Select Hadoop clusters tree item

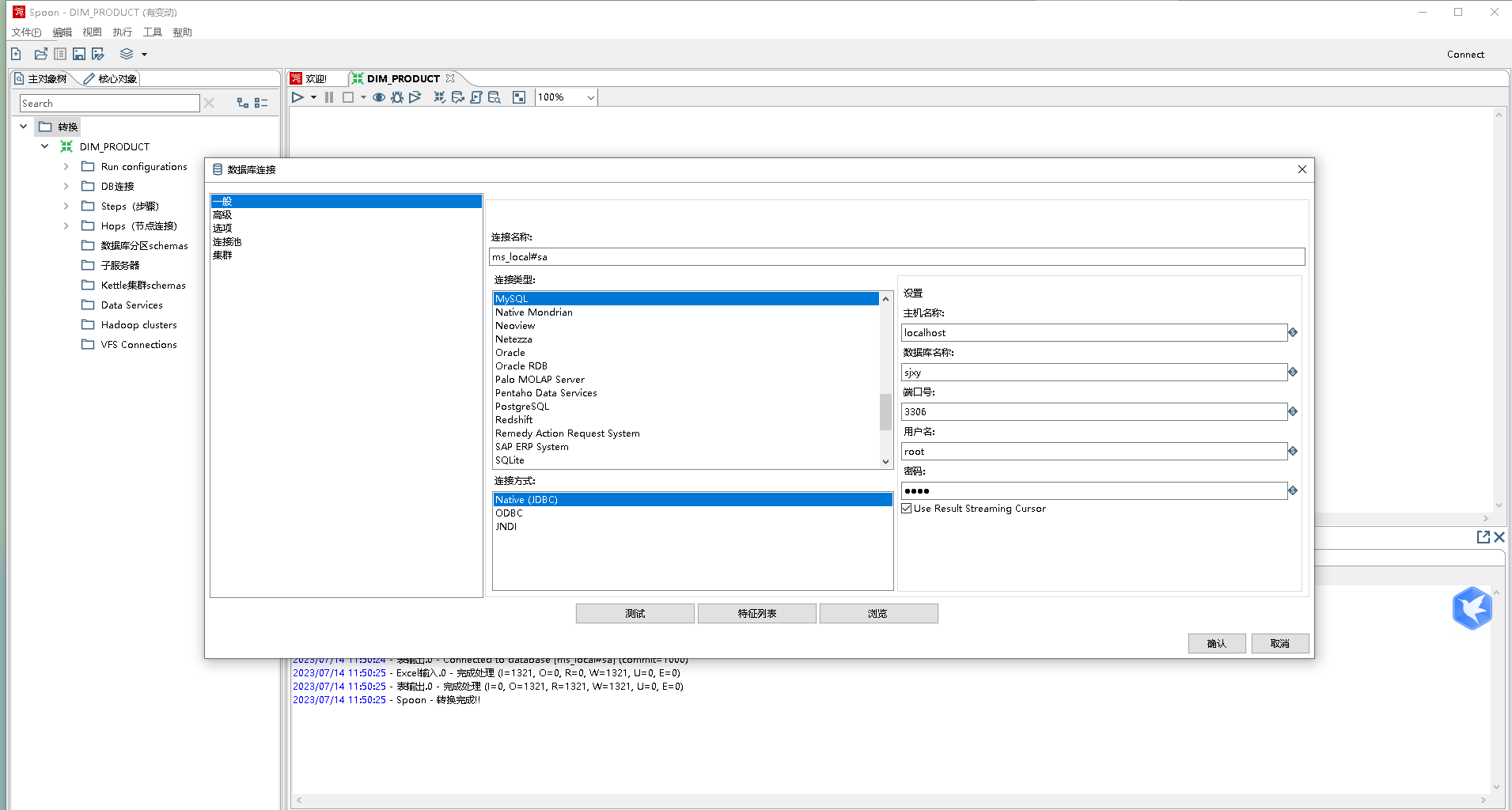pos(138,325)
